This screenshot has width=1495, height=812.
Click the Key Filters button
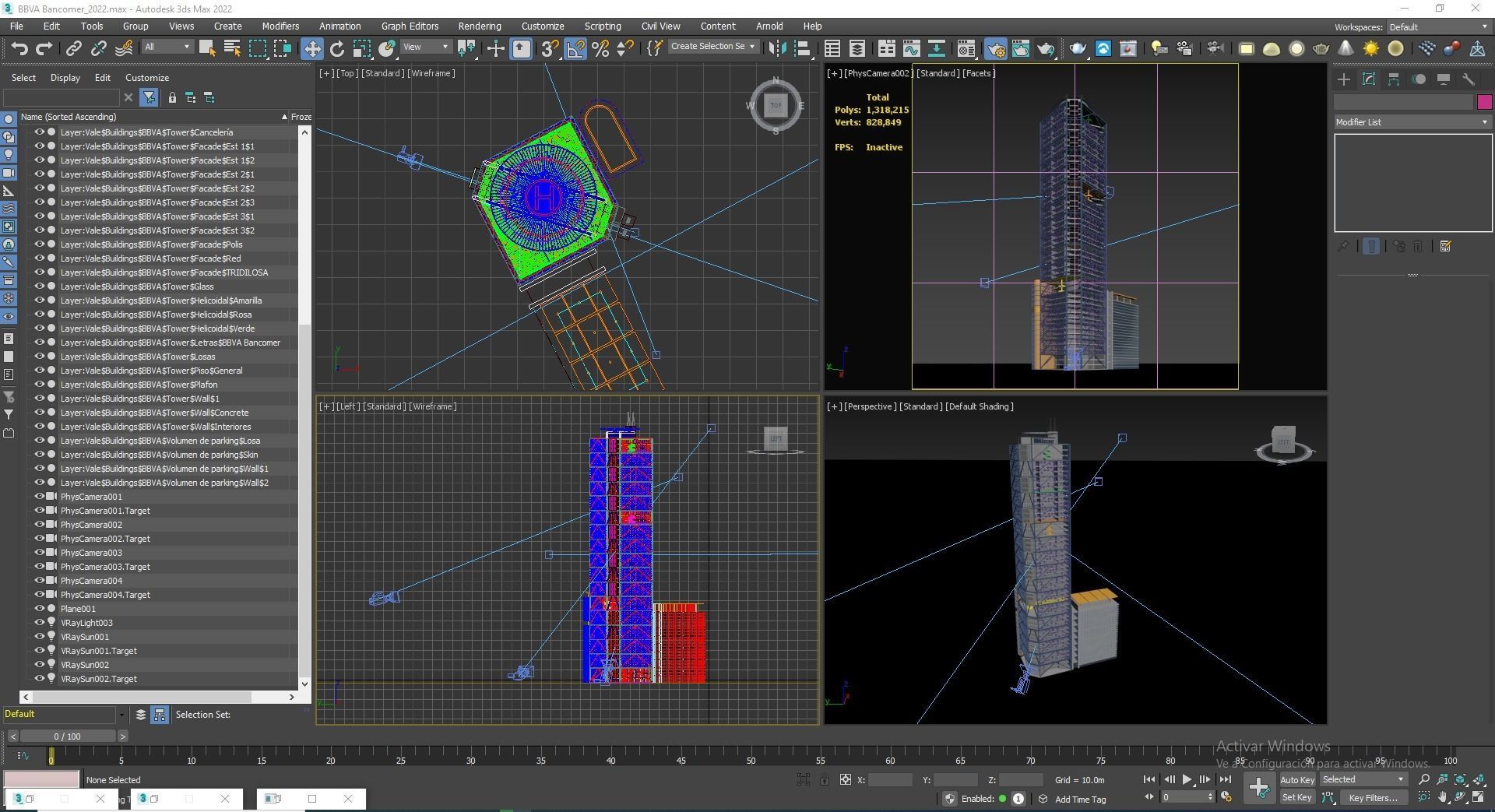click(x=1373, y=797)
